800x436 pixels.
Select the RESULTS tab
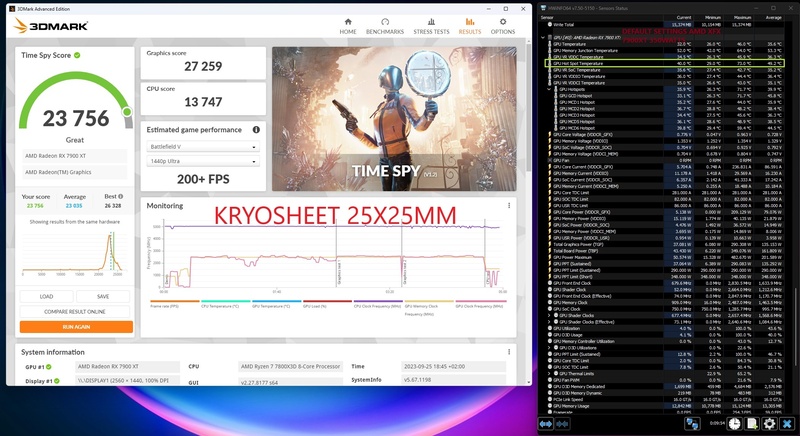(x=469, y=26)
